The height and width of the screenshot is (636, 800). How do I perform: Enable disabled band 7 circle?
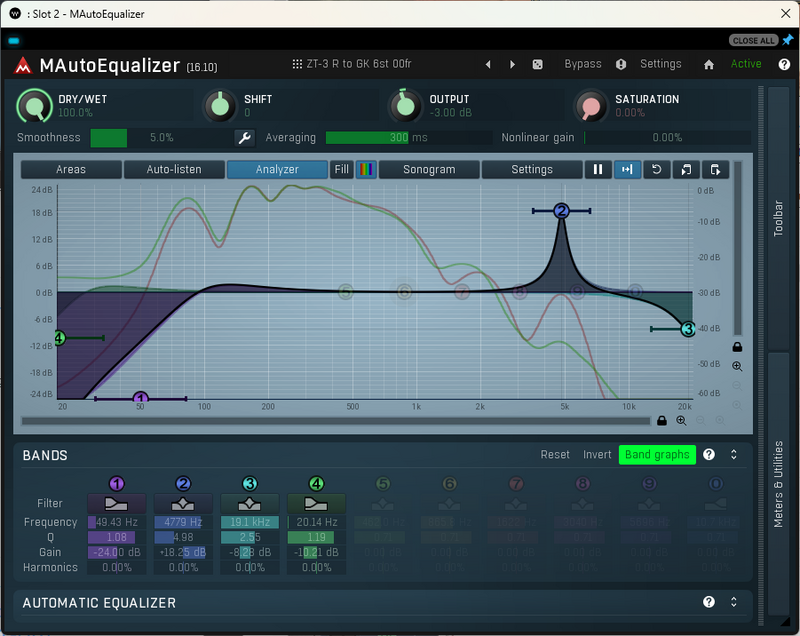coord(516,484)
